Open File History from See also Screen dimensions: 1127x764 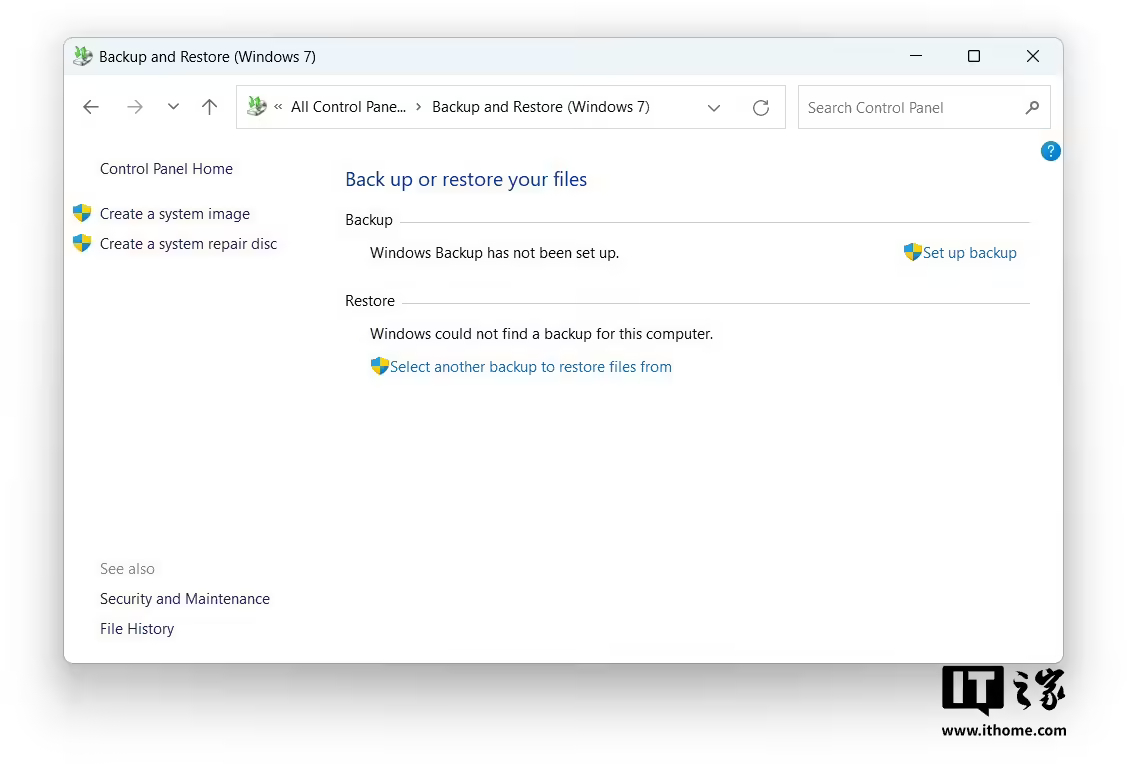137,629
